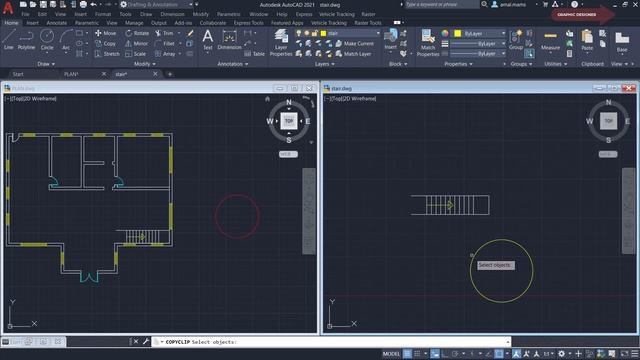Expand the Annotation panel
Screen dimensions: 640x360
pyautogui.click(x=233, y=64)
